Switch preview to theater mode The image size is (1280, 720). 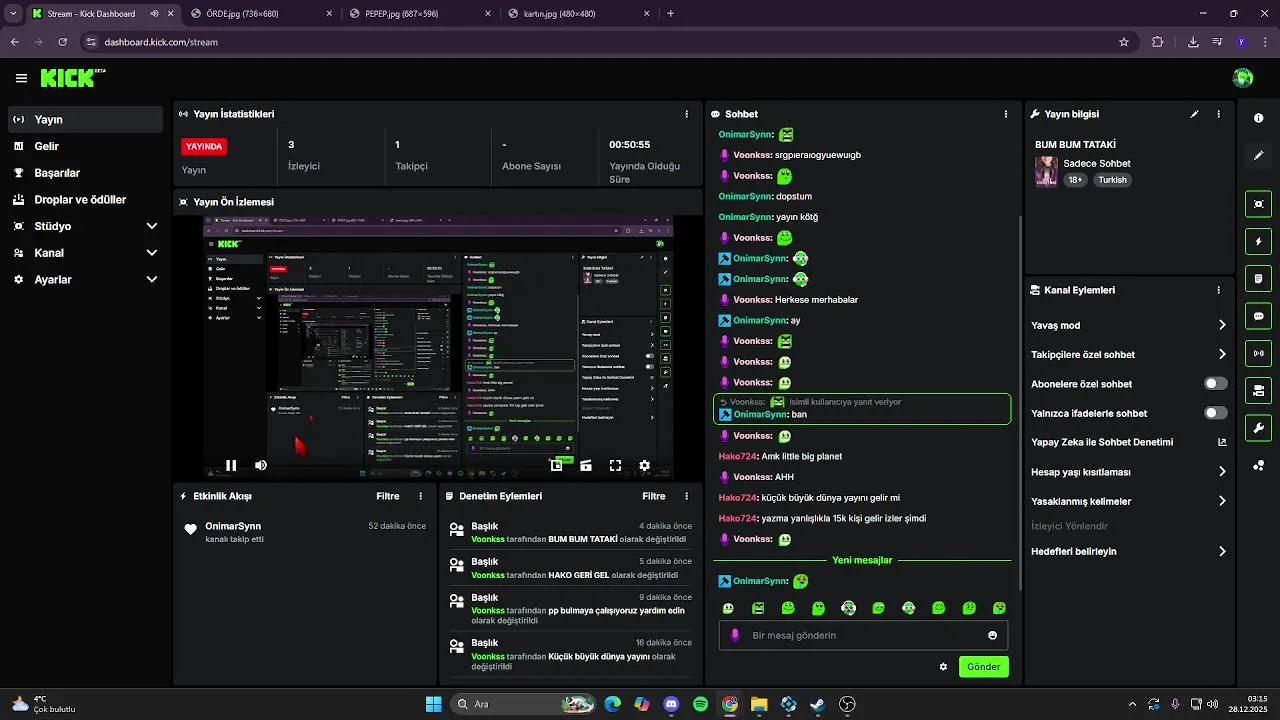click(586, 465)
